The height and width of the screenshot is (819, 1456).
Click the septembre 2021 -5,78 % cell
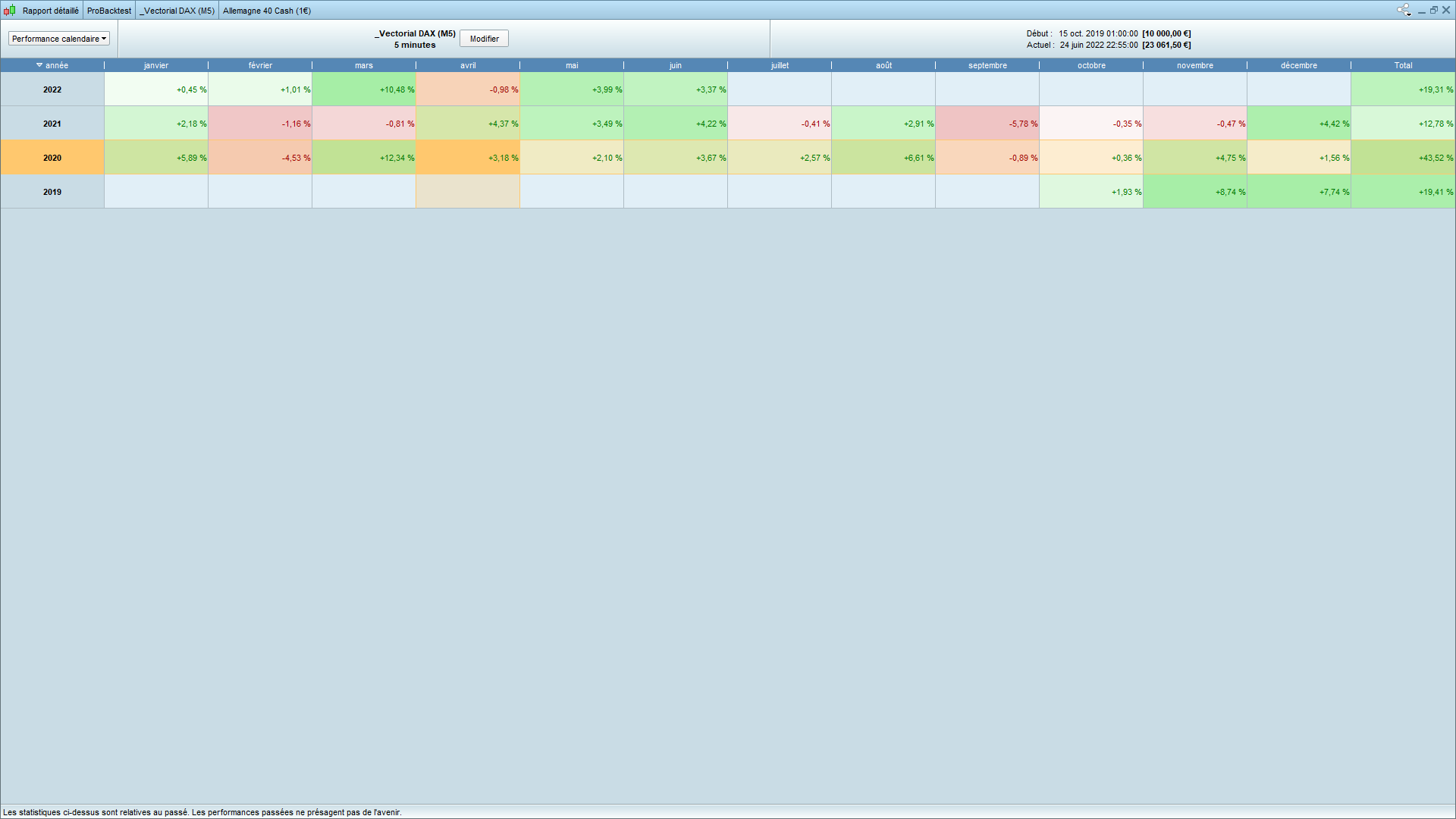[987, 124]
